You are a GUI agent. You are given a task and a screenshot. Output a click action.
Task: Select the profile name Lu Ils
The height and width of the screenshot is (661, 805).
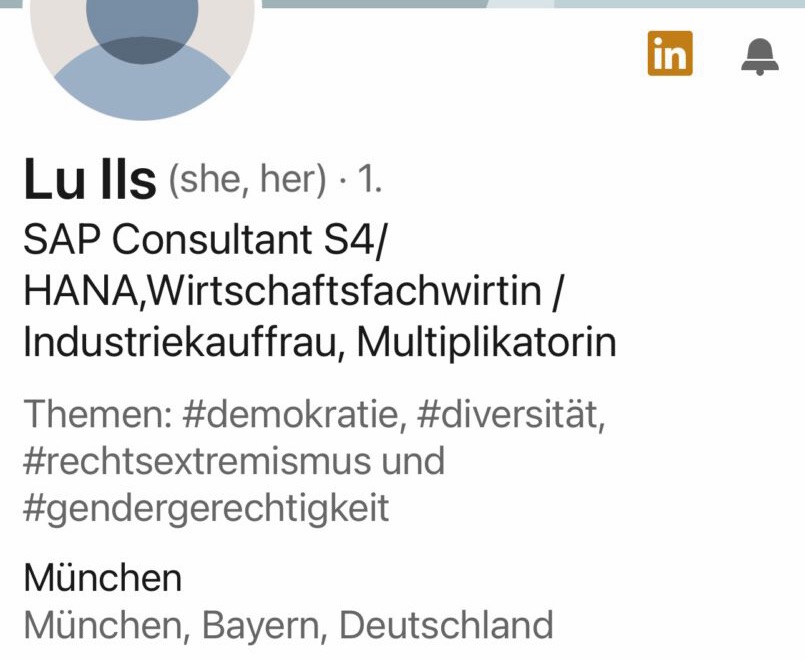[x=90, y=181]
